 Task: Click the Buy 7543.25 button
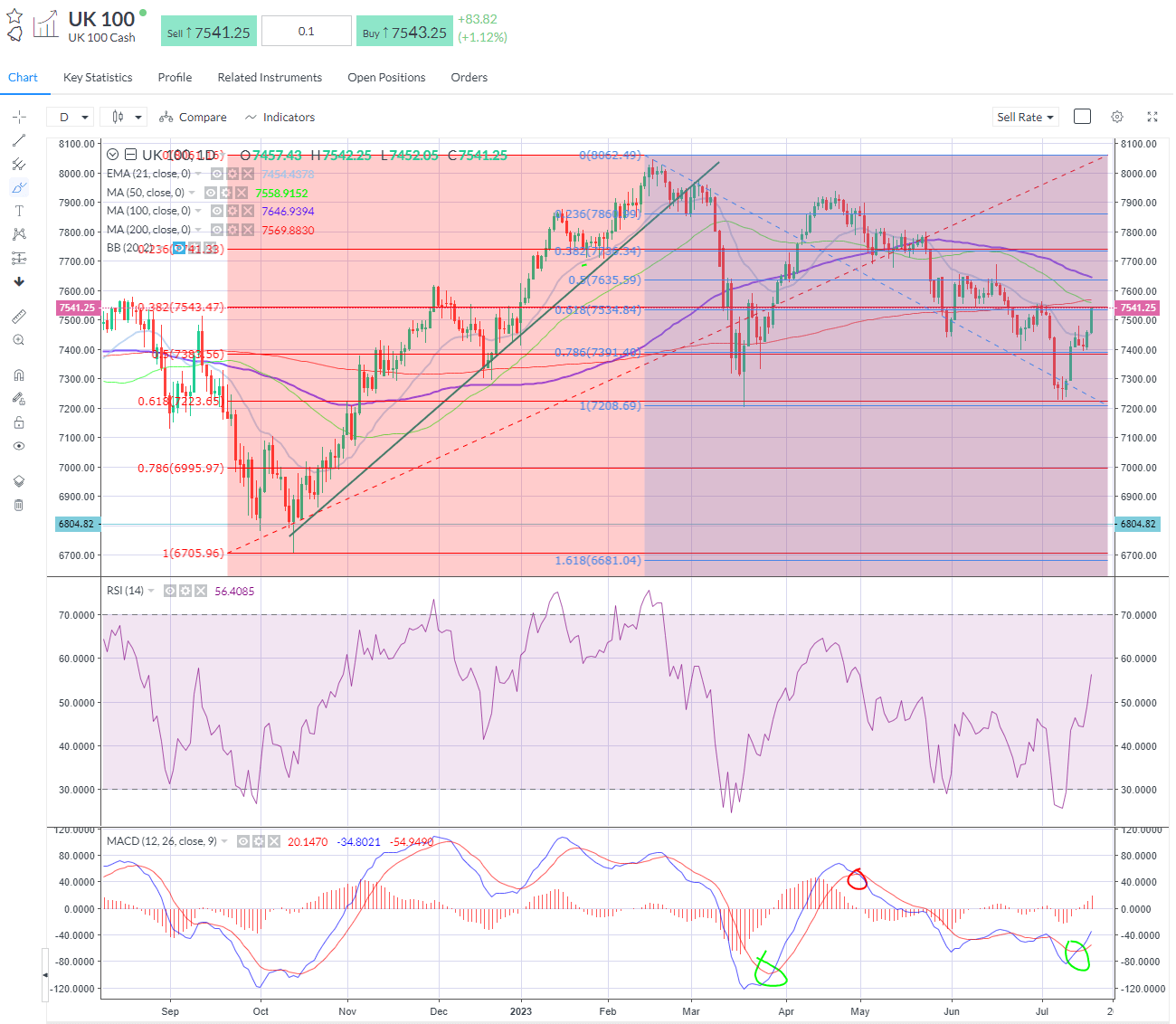[404, 32]
